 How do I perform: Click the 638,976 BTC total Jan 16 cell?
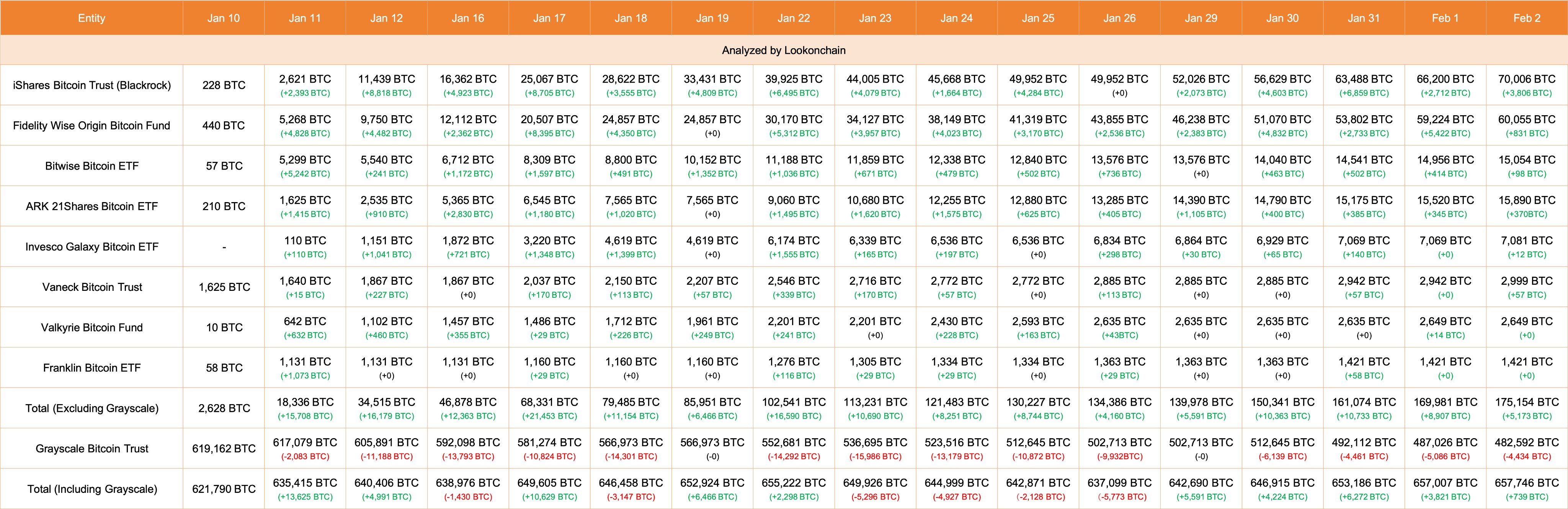tap(468, 489)
